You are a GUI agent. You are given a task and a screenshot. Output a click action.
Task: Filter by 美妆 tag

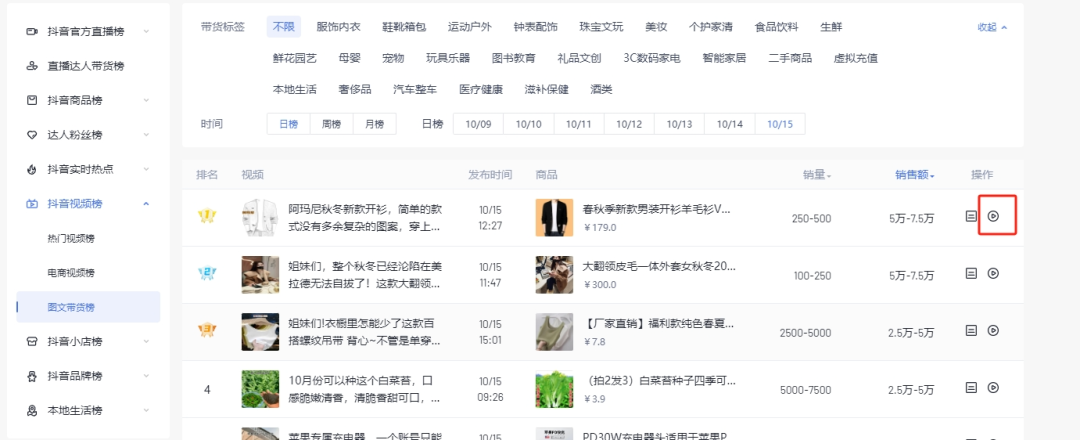click(656, 28)
